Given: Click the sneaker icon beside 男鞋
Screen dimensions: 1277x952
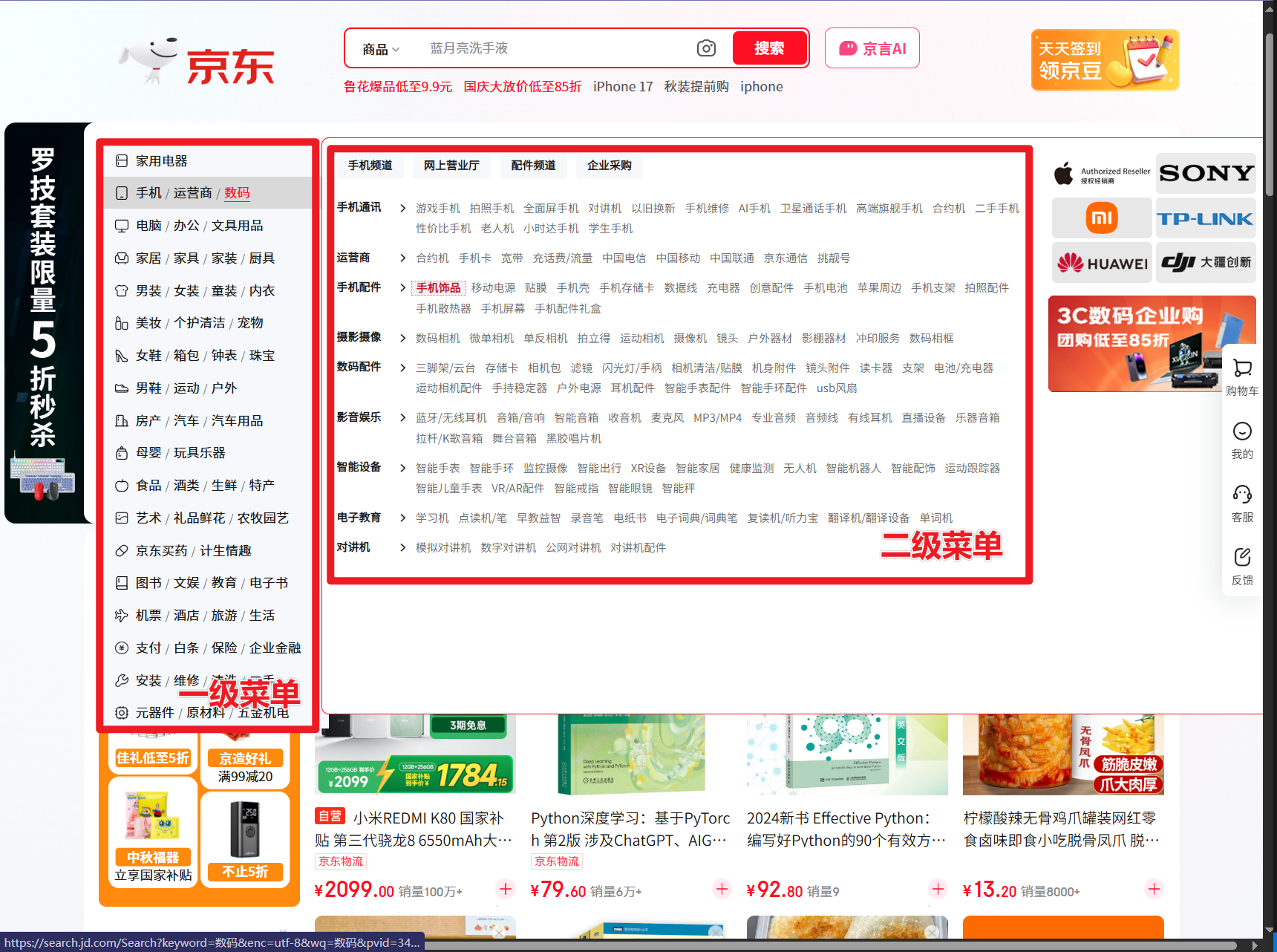Looking at the screenshot, I should click(122, 388).
